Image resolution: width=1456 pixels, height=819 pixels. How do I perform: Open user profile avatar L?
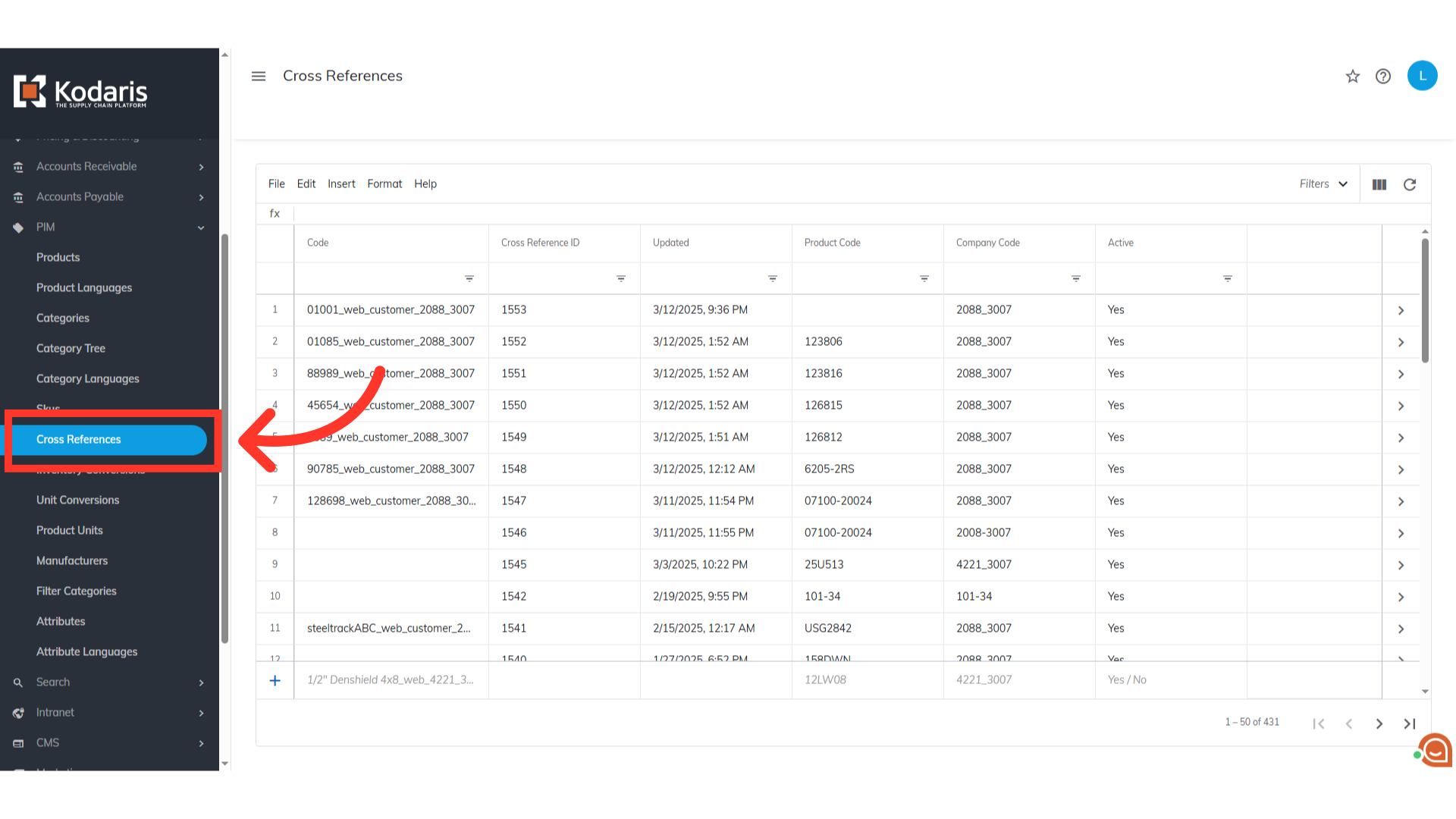[x=1422, y=76]
